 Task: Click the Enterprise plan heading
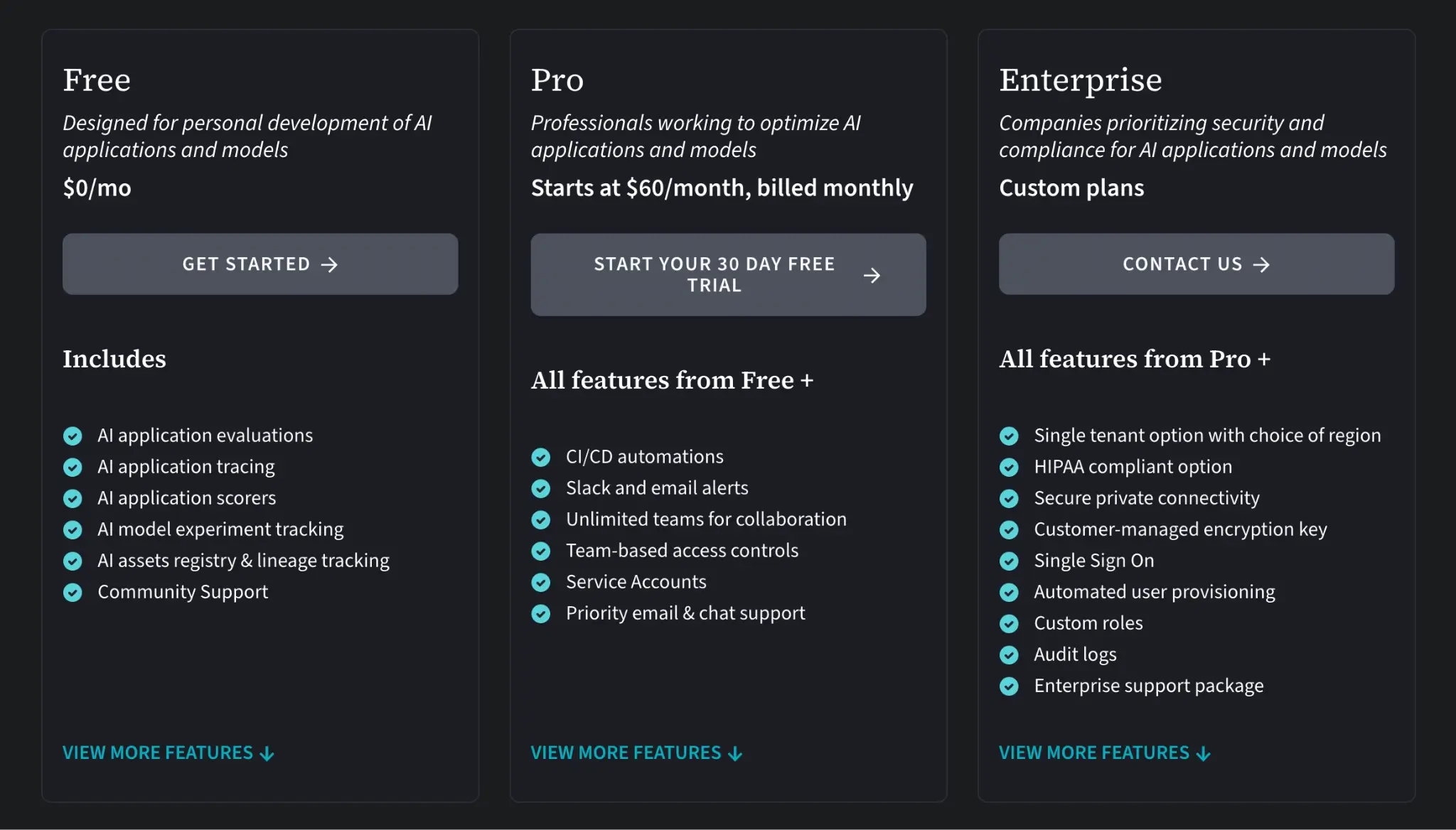(x=1080, y=80)
